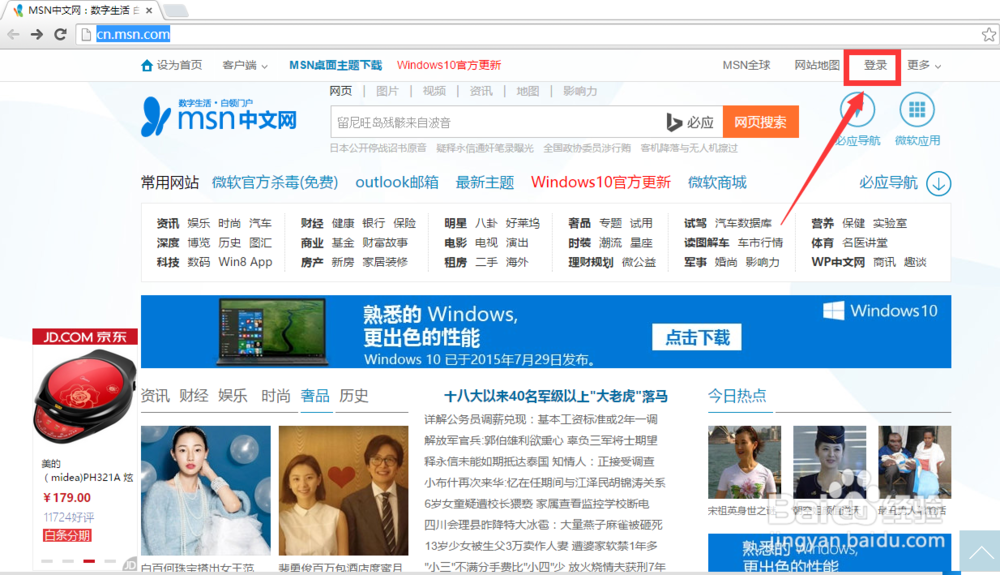Click first 今日热点 photo of woman
Image resolution: width=1000 pixels, height=575 pixels.
point(744,462)
